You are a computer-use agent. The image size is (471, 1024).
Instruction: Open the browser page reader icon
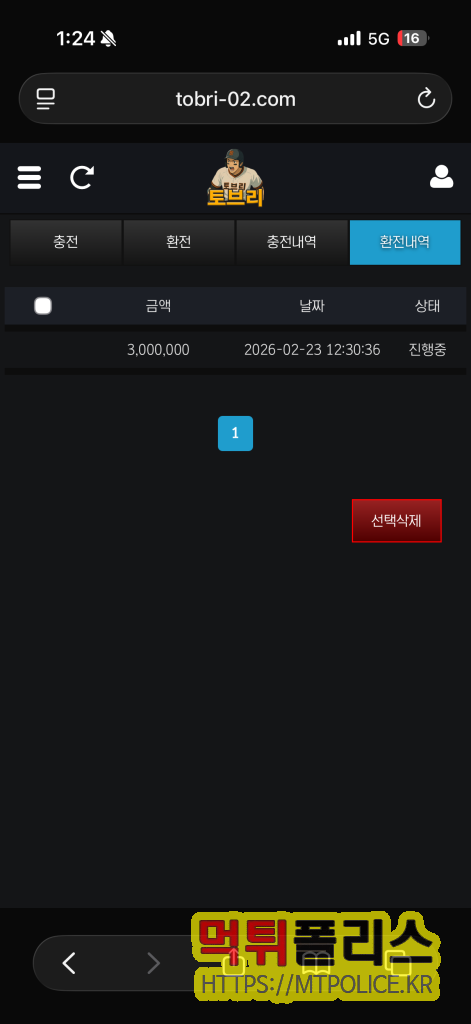46,99
